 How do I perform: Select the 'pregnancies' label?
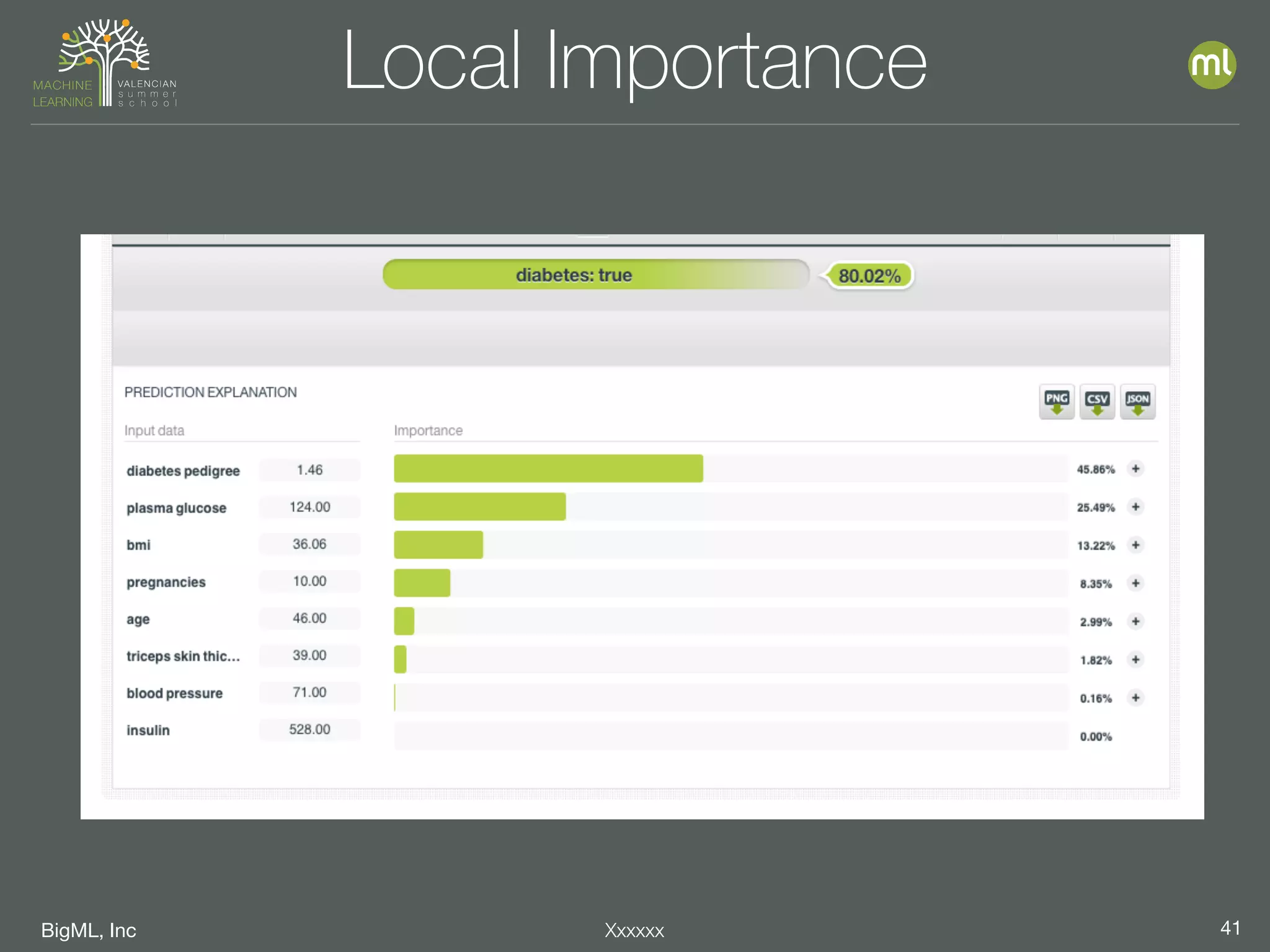166,583
